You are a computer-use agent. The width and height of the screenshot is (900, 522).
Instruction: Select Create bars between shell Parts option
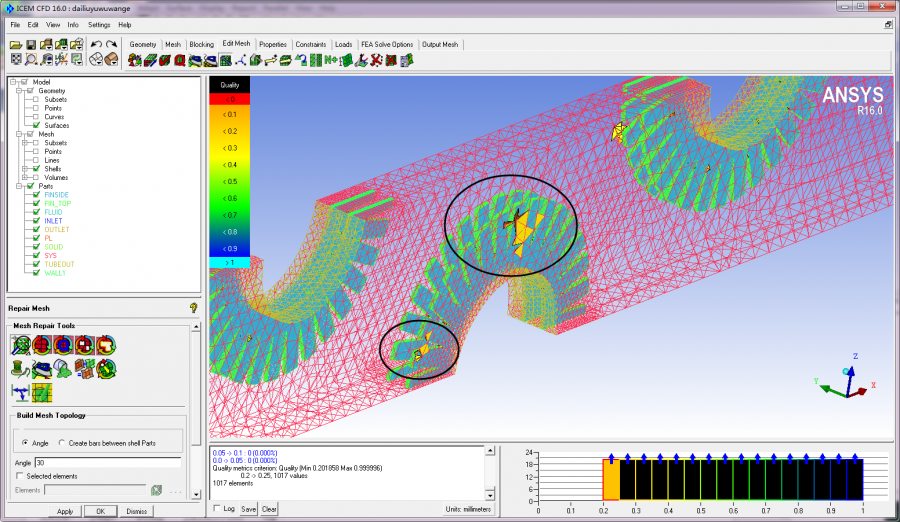(x=61, y=442)
